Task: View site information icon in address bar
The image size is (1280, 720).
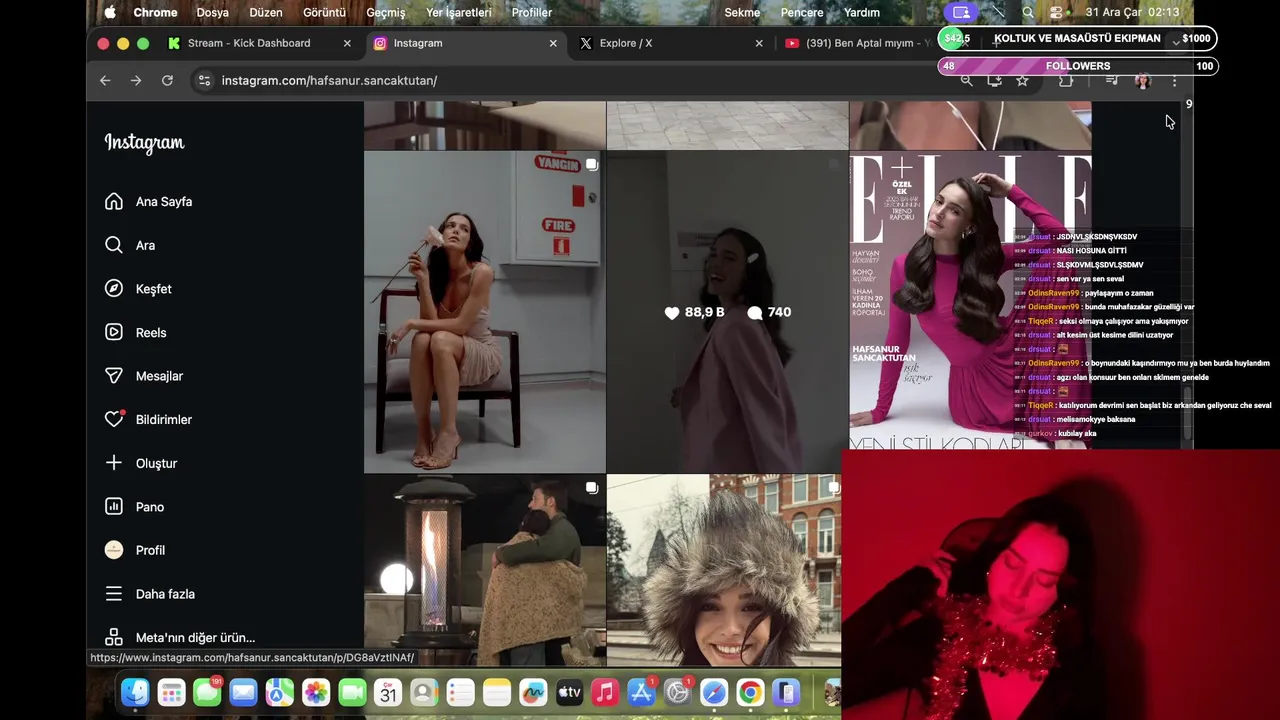Action: tap(204, 80)
